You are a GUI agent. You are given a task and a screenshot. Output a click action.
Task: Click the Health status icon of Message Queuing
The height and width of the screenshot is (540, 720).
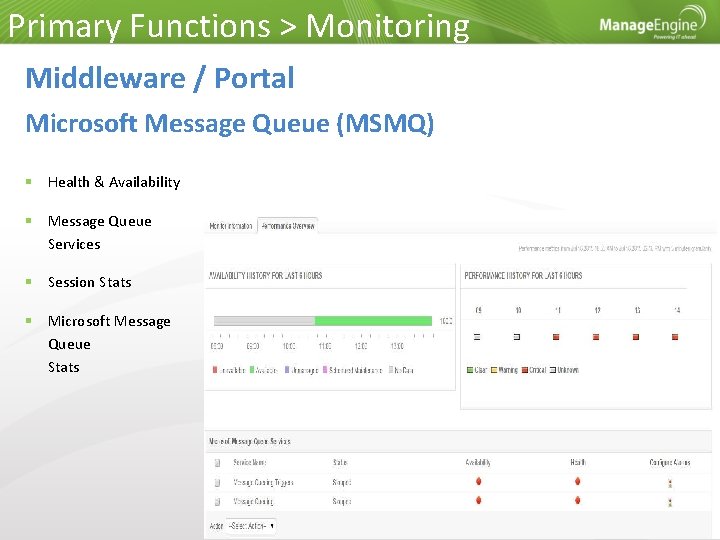click(x=578, y=500)
